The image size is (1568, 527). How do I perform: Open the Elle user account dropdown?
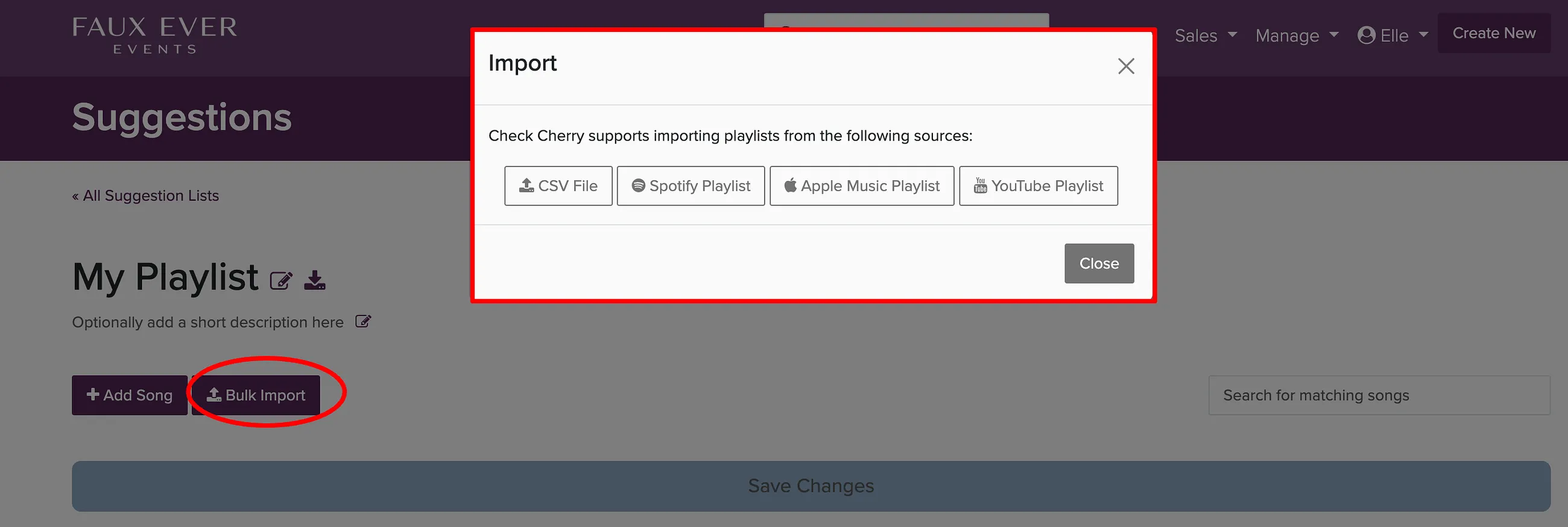1393,36
